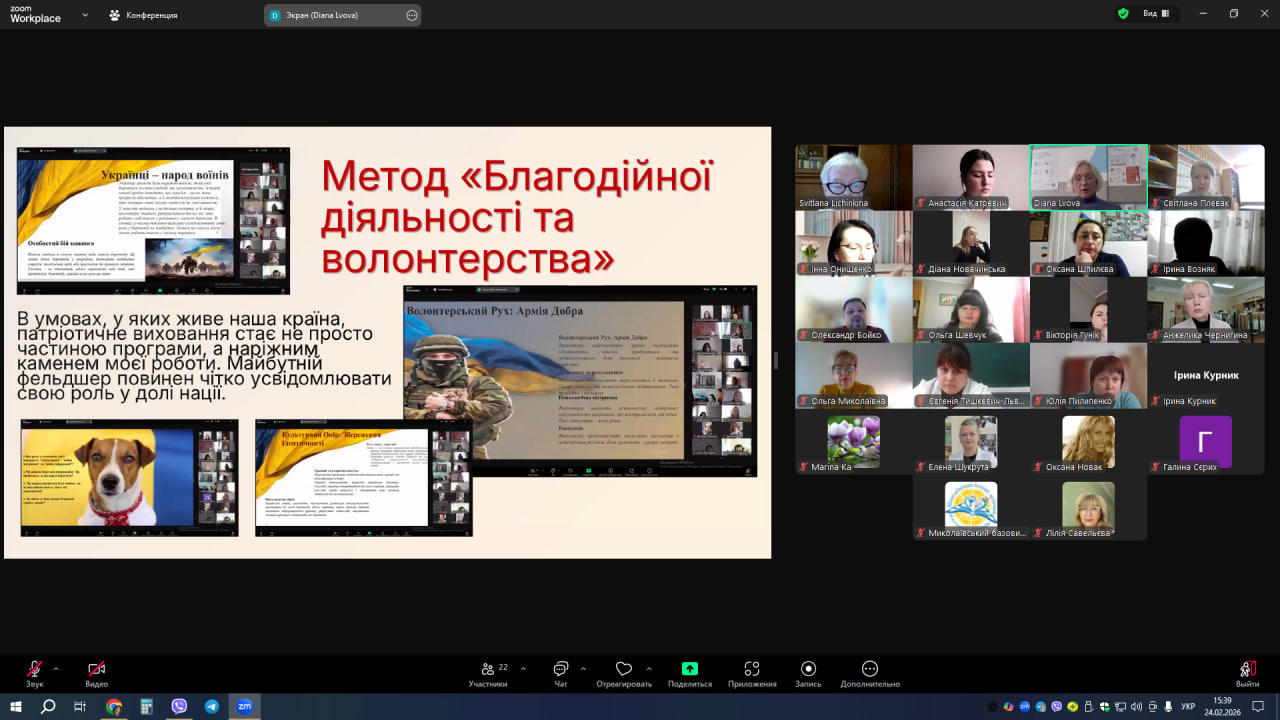Turn on the camera with the Видео button
The width and height of the screenshot is (1280, 720).
click(96, 670)
